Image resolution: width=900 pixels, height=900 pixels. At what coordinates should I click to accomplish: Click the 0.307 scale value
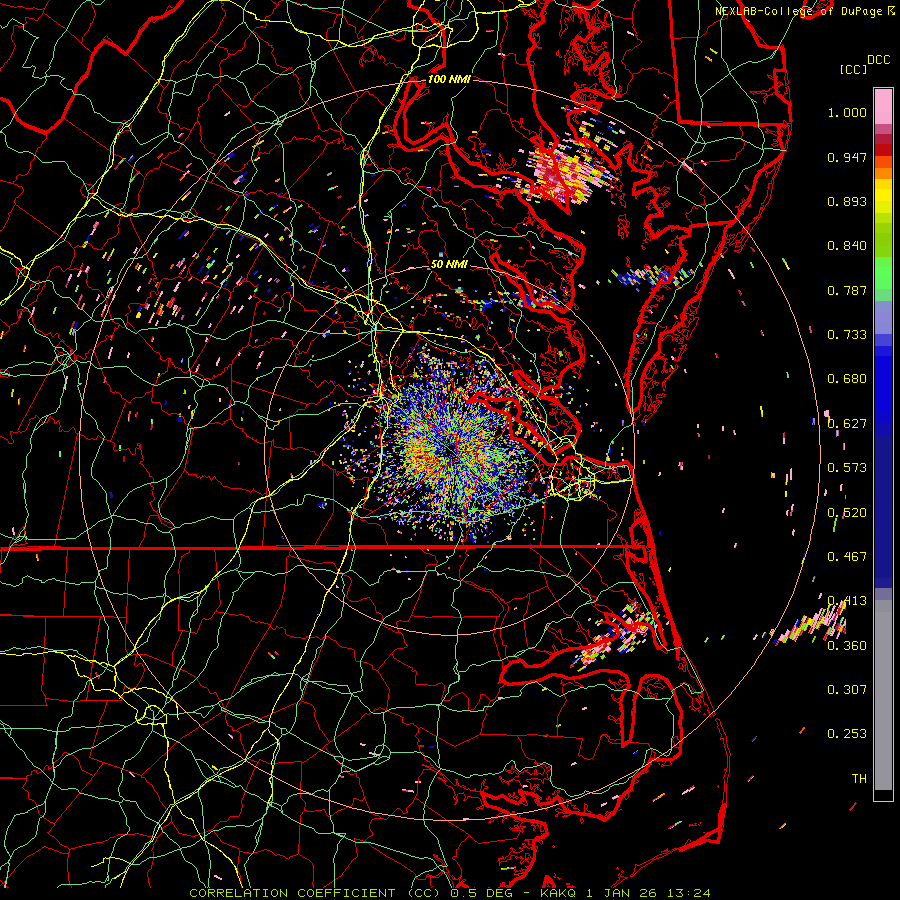(x=847, y=690)
